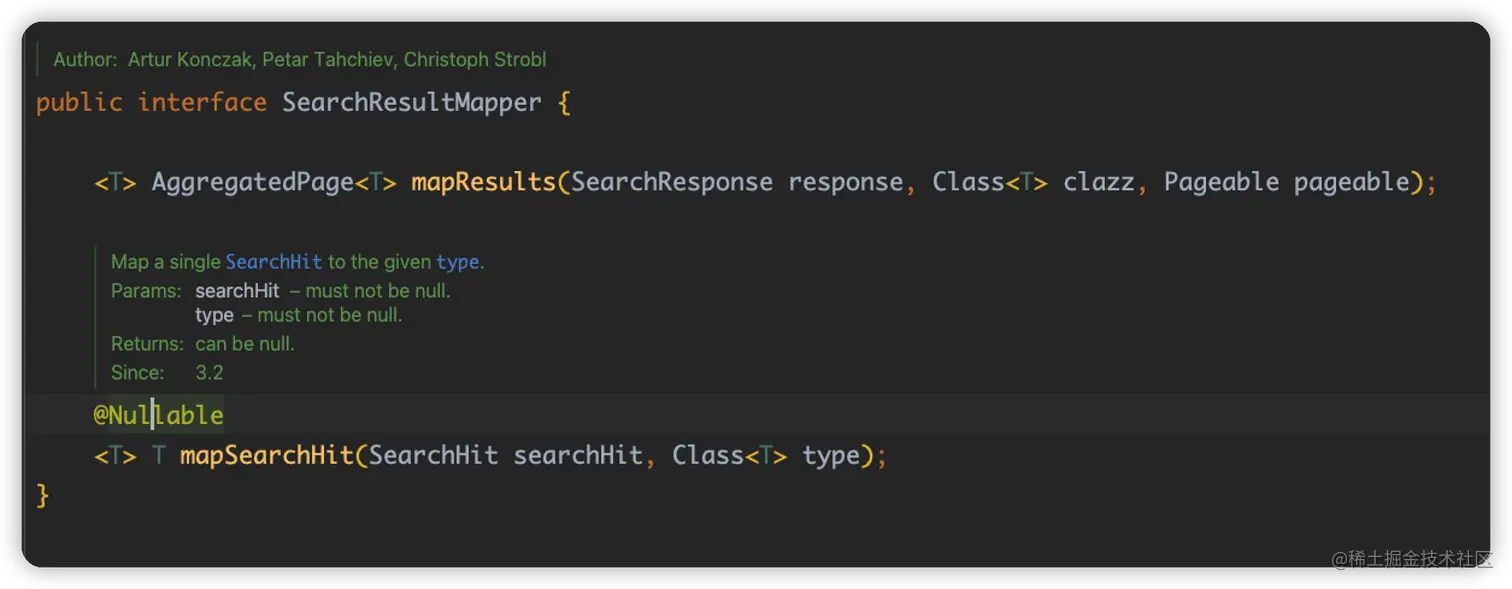Select the mapResults method name
Image resolution: width=1512 pixels, height=589 pixels.
pyautogui.click(x=483, y=182)
